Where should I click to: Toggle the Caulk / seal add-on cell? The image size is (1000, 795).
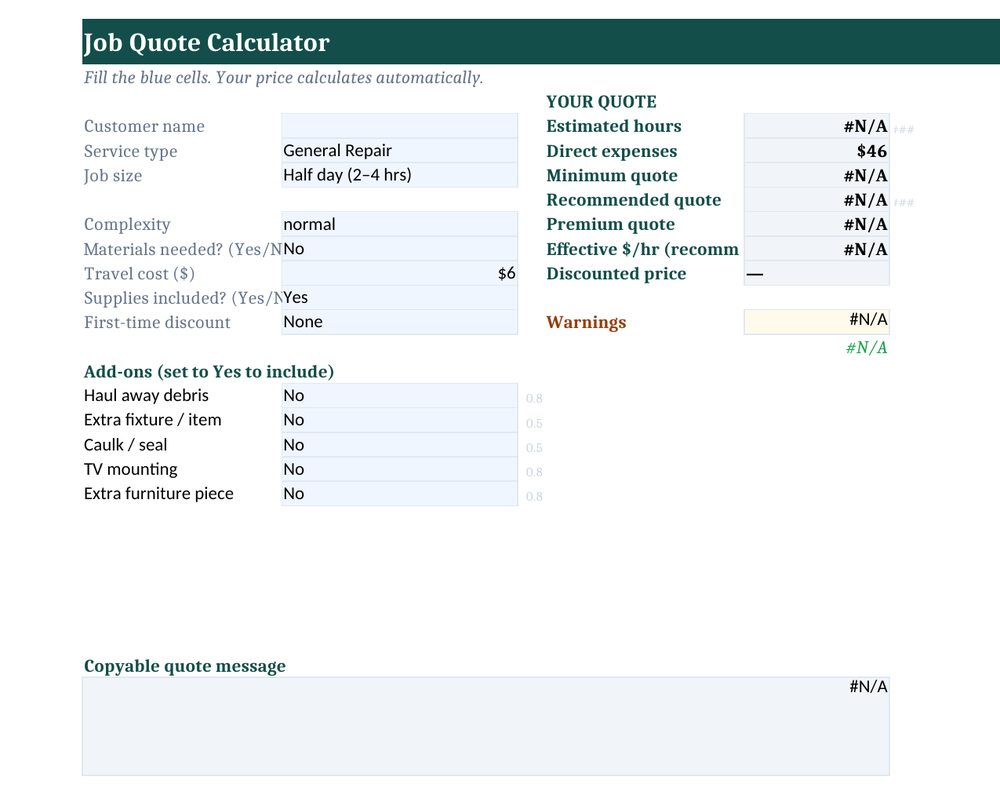point(399,444)
